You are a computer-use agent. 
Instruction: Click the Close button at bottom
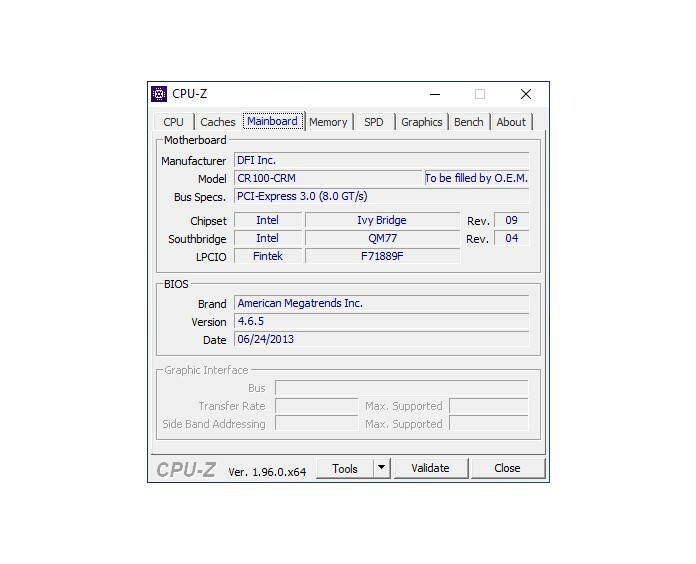click(507, 469)
